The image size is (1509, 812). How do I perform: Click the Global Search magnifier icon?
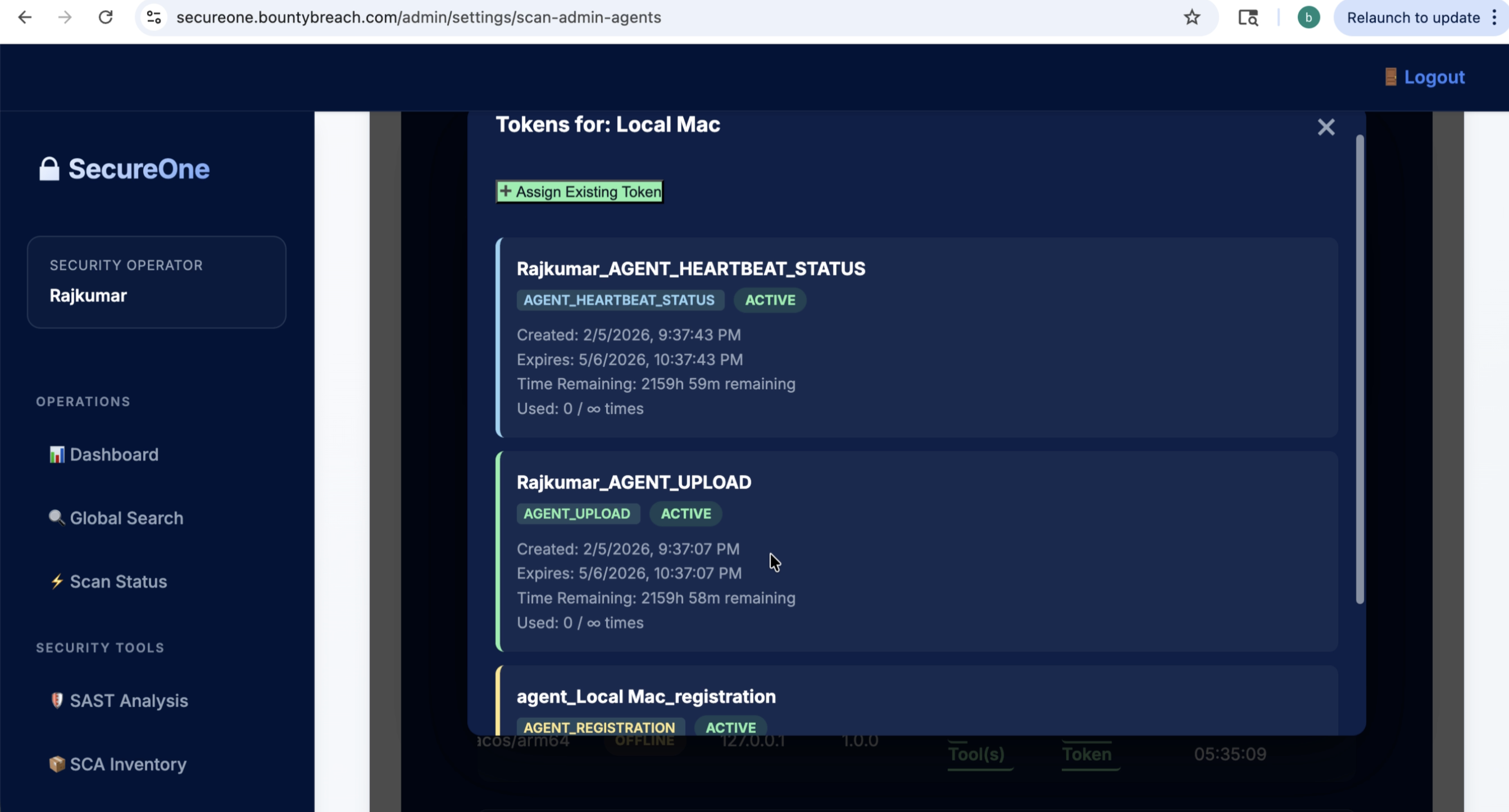coord(57,518)
